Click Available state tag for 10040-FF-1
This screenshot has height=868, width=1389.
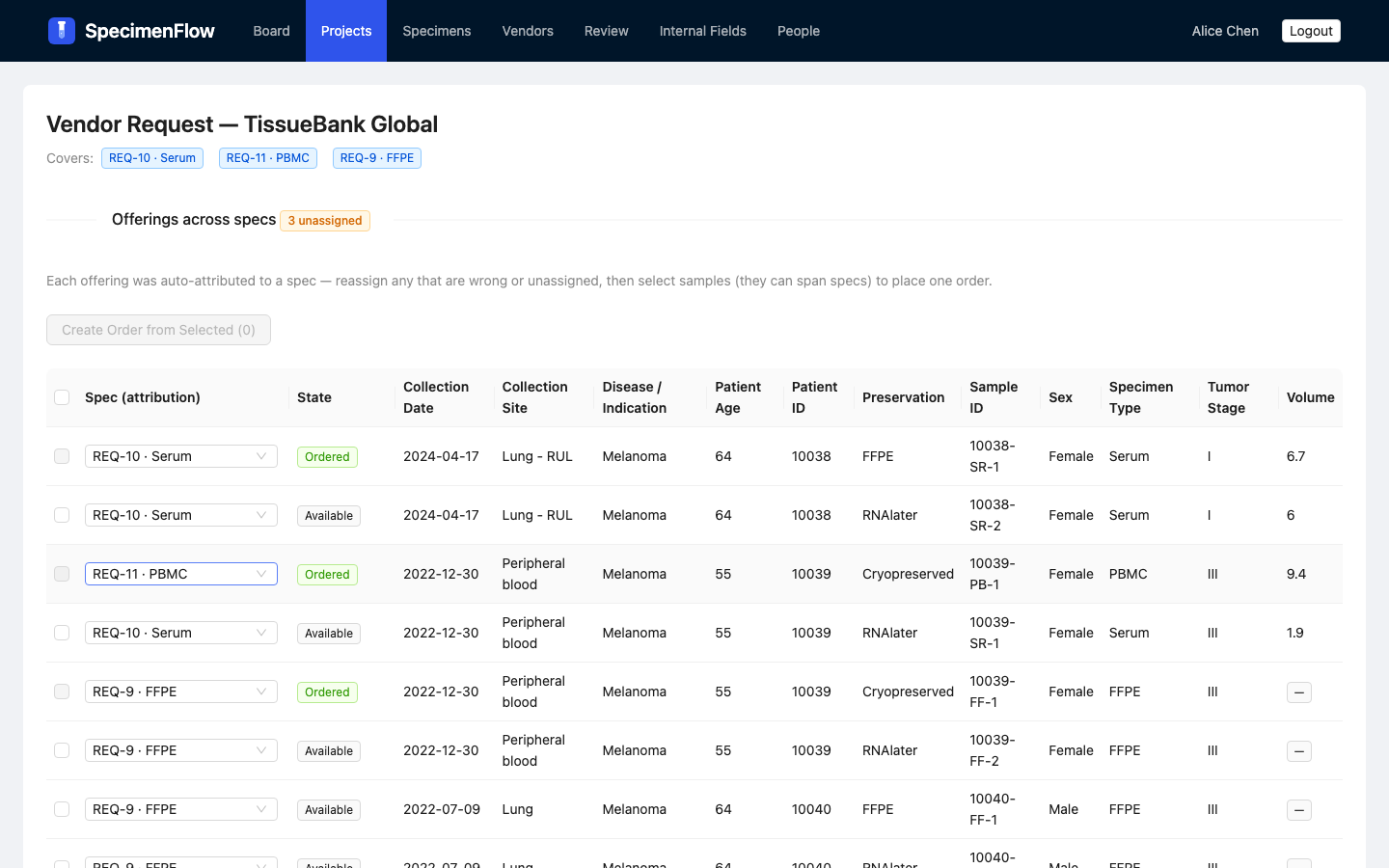tap(329, 810)
